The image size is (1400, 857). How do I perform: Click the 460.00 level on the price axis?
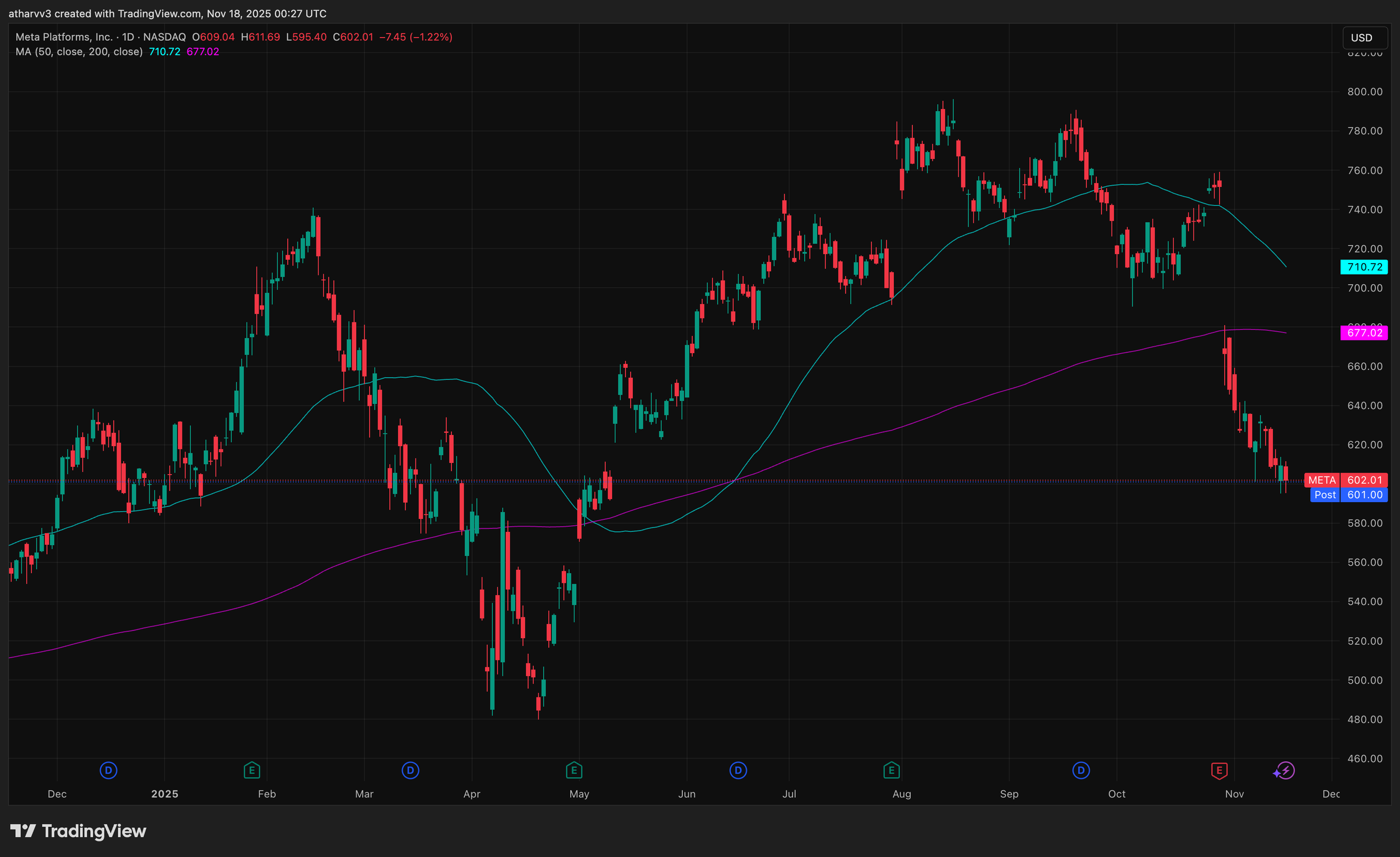[1365, 758]
